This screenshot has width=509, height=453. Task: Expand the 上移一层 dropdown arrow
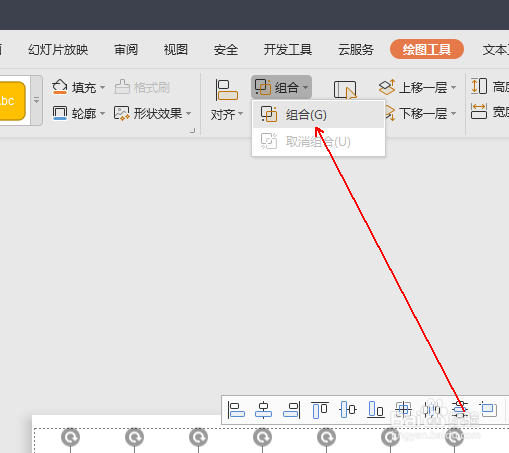click(454, 88)
